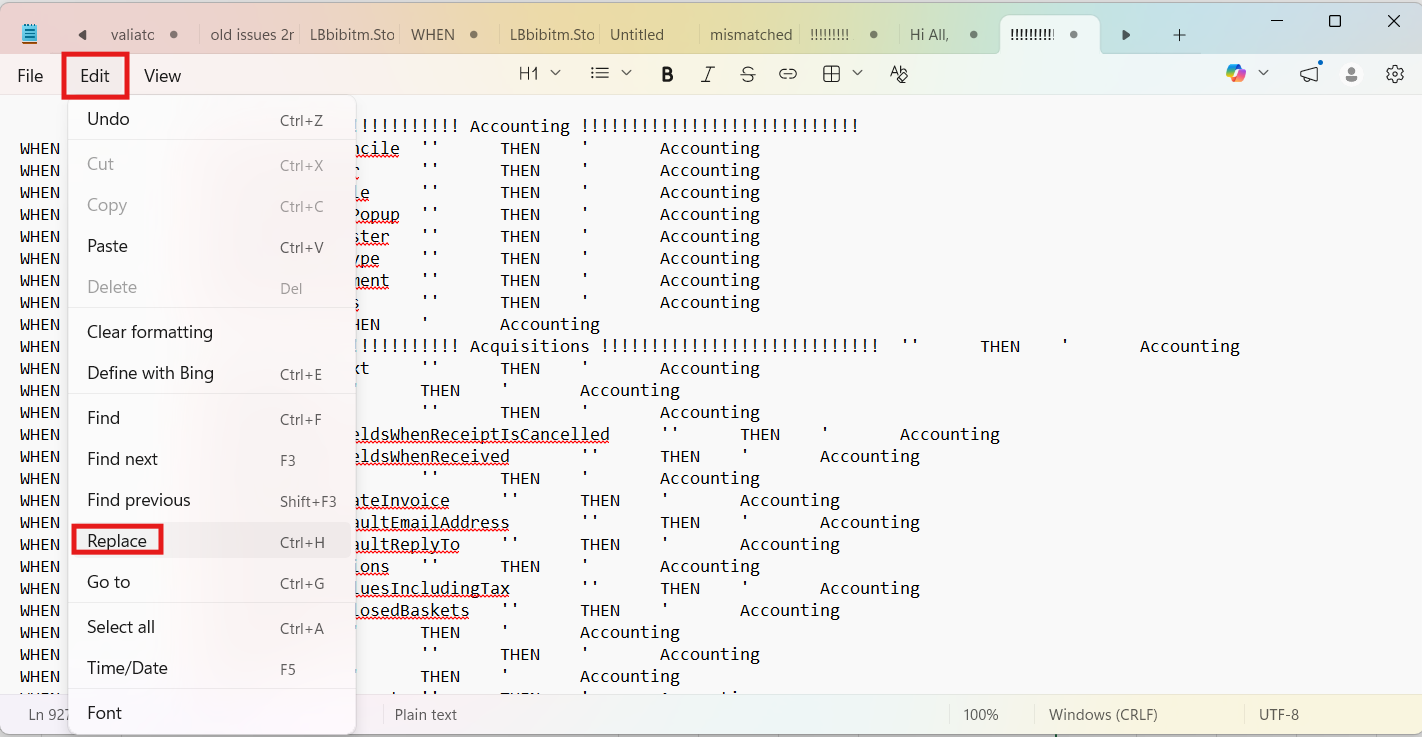This screenshot has height=737, width=1422.
Task: Apply italic formatting from the toolbar
Action: tap(708, 74)
